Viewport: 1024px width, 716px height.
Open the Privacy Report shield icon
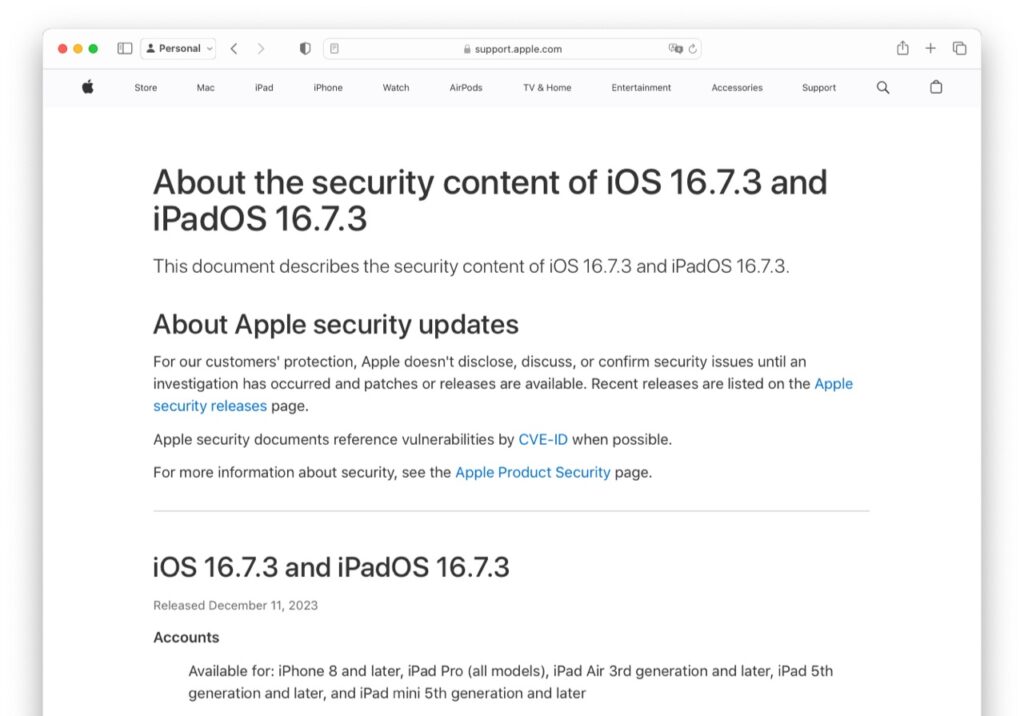tap(305, 48)
